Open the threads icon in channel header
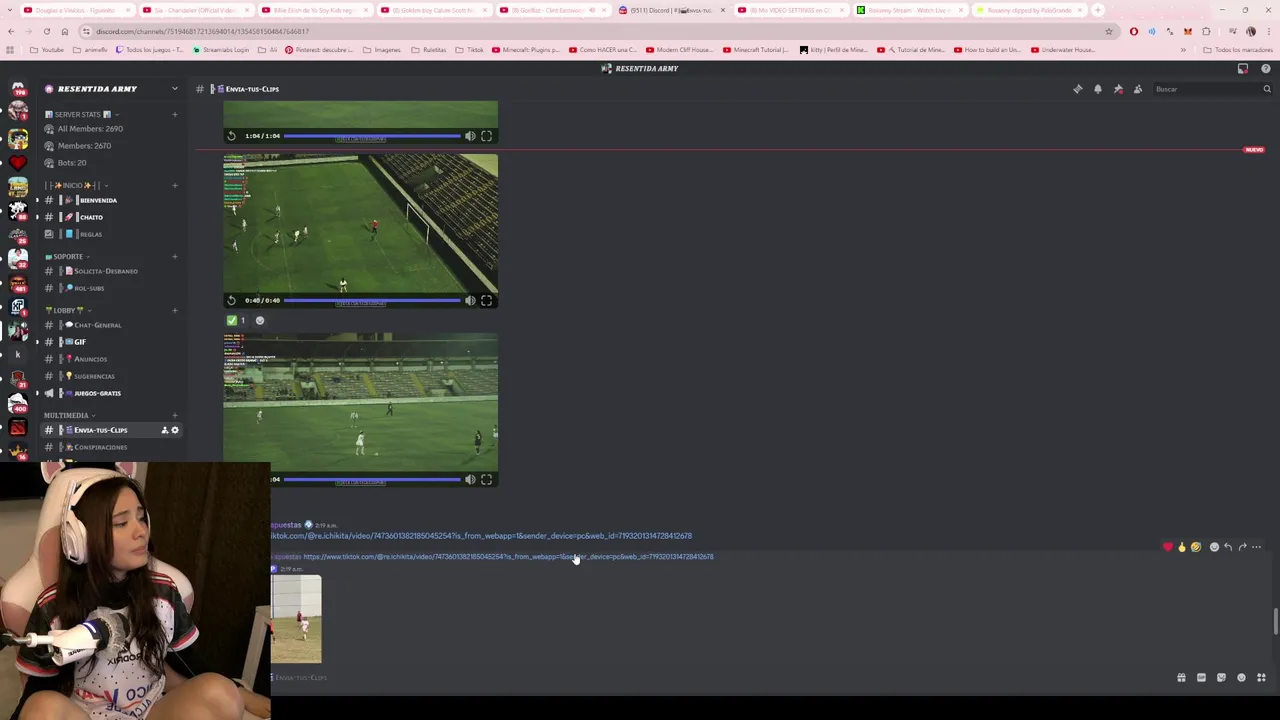The height and width of the screenshot is (720, 1280). click(x=1078, y=89)
